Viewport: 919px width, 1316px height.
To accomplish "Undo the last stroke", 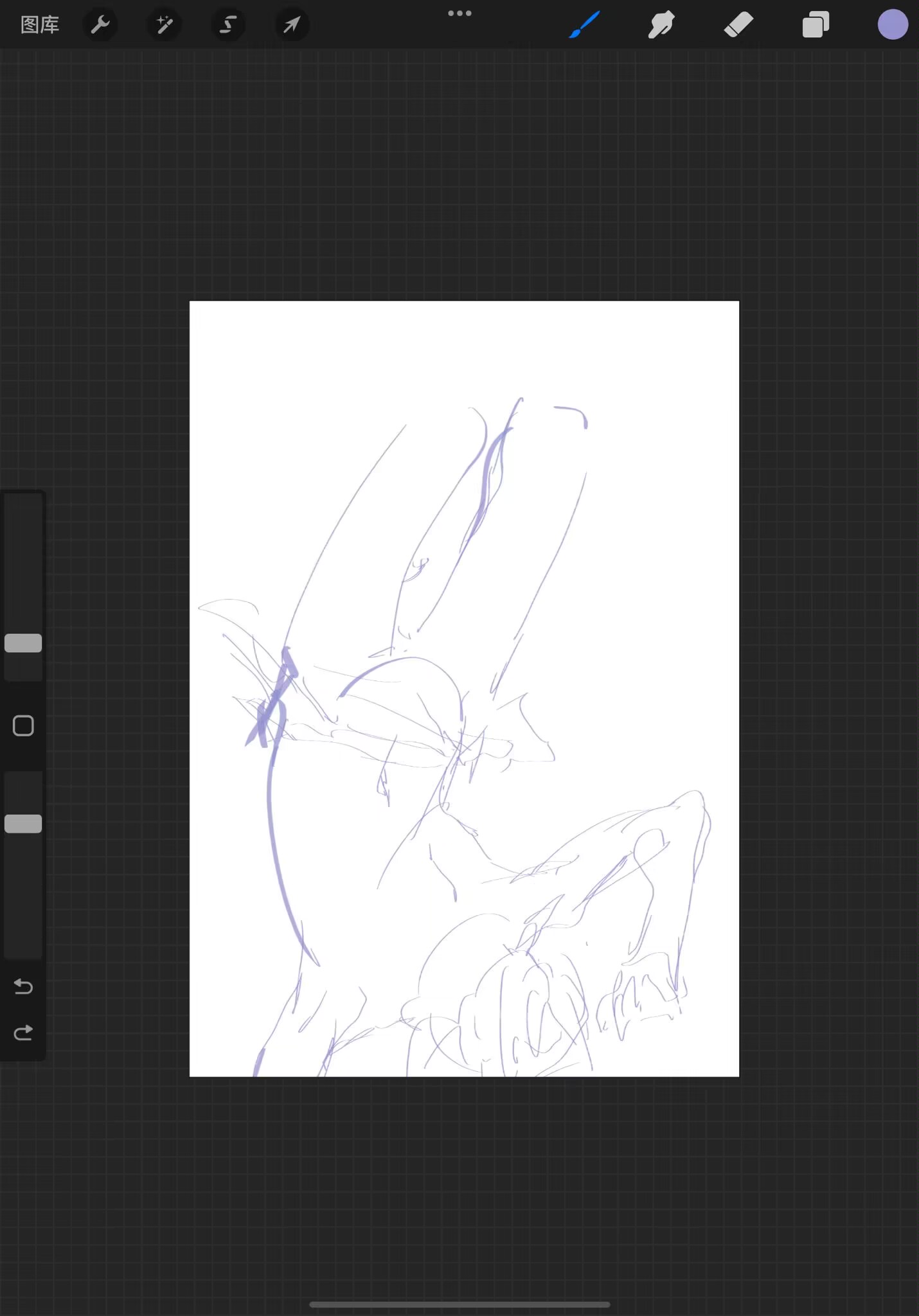I will pos(23,986).
